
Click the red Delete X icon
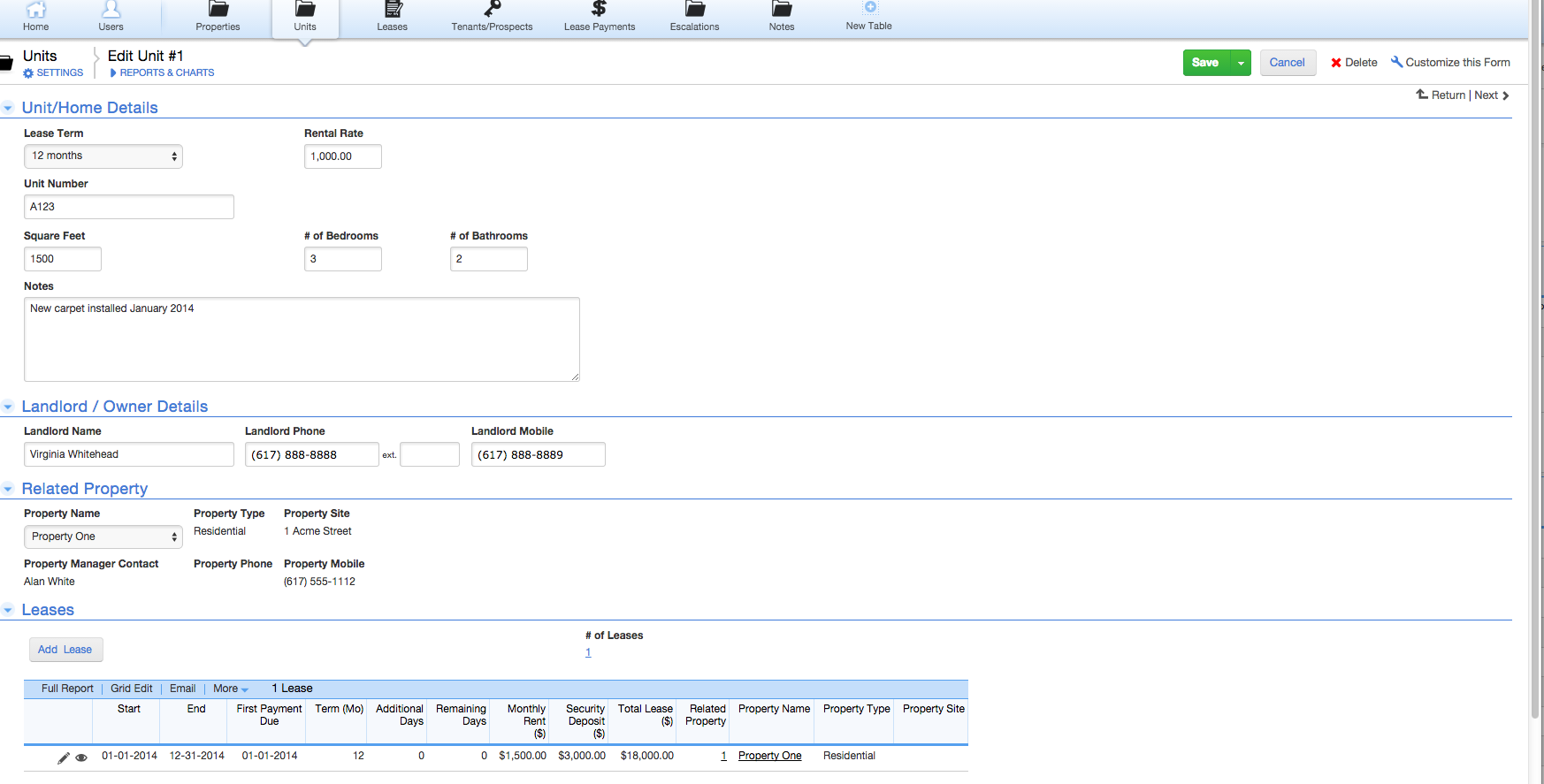tap(1336, 63)
